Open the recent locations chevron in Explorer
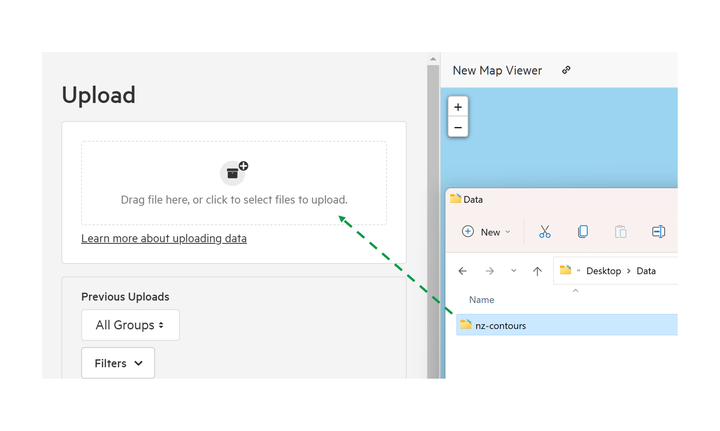The image size is (720, 431). (513, 270)
